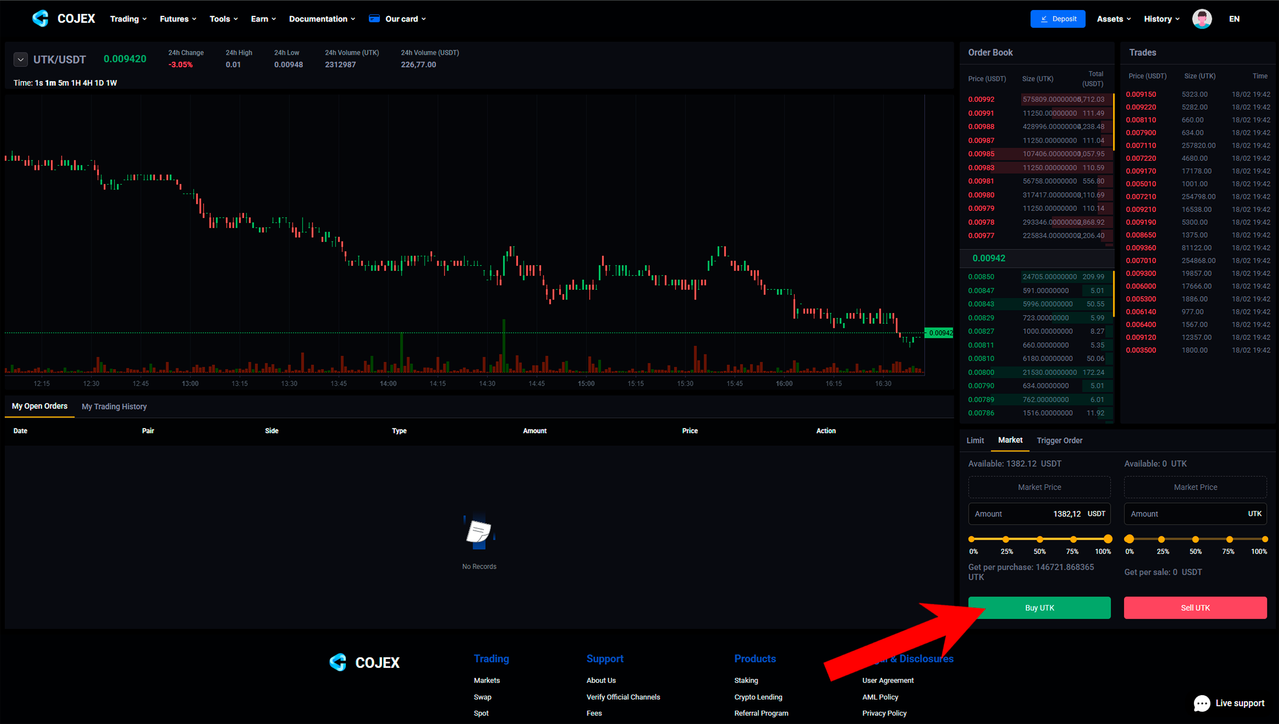Image resolution: width=1279 pixels, height=724 pixels.
Task: Click the Live support chat bubble icon
Action: point(1202,703)
